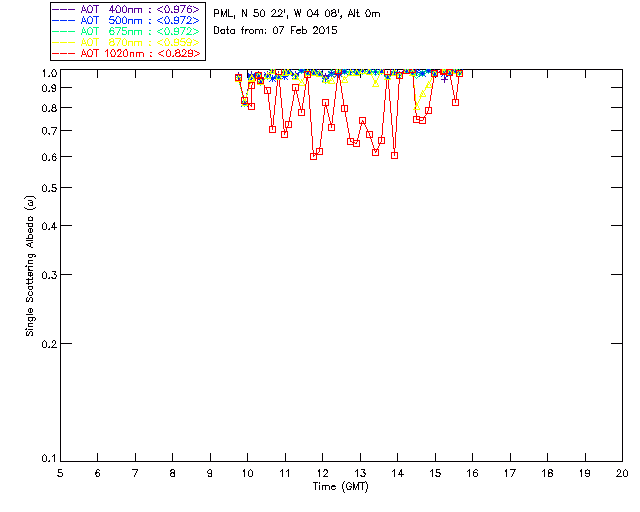Click the 16 x-axis tick label

point(472,473)
